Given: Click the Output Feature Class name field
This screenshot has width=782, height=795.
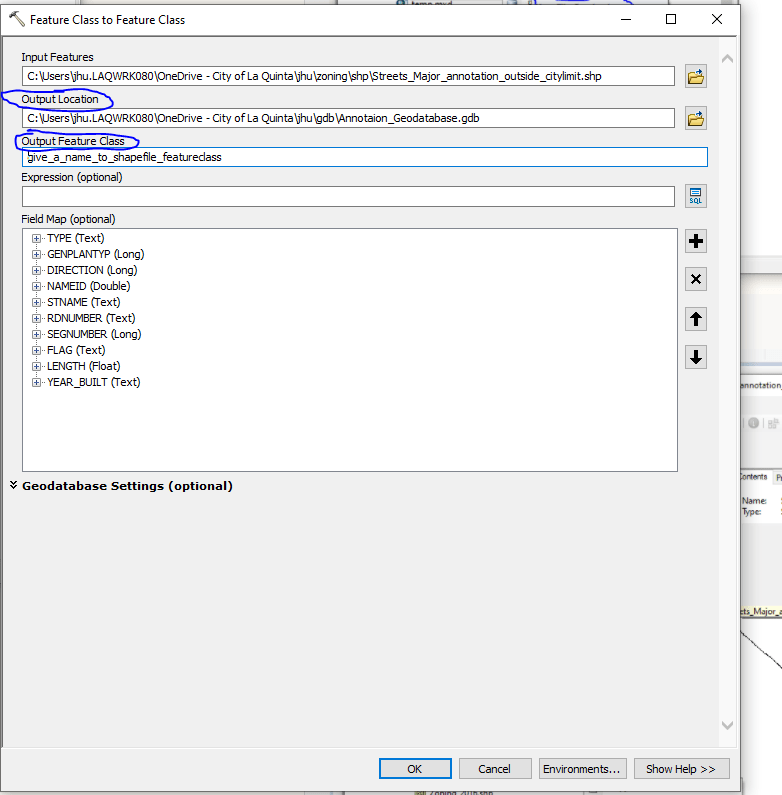Looking at the screenshot, I should click(x=364, y=157).
